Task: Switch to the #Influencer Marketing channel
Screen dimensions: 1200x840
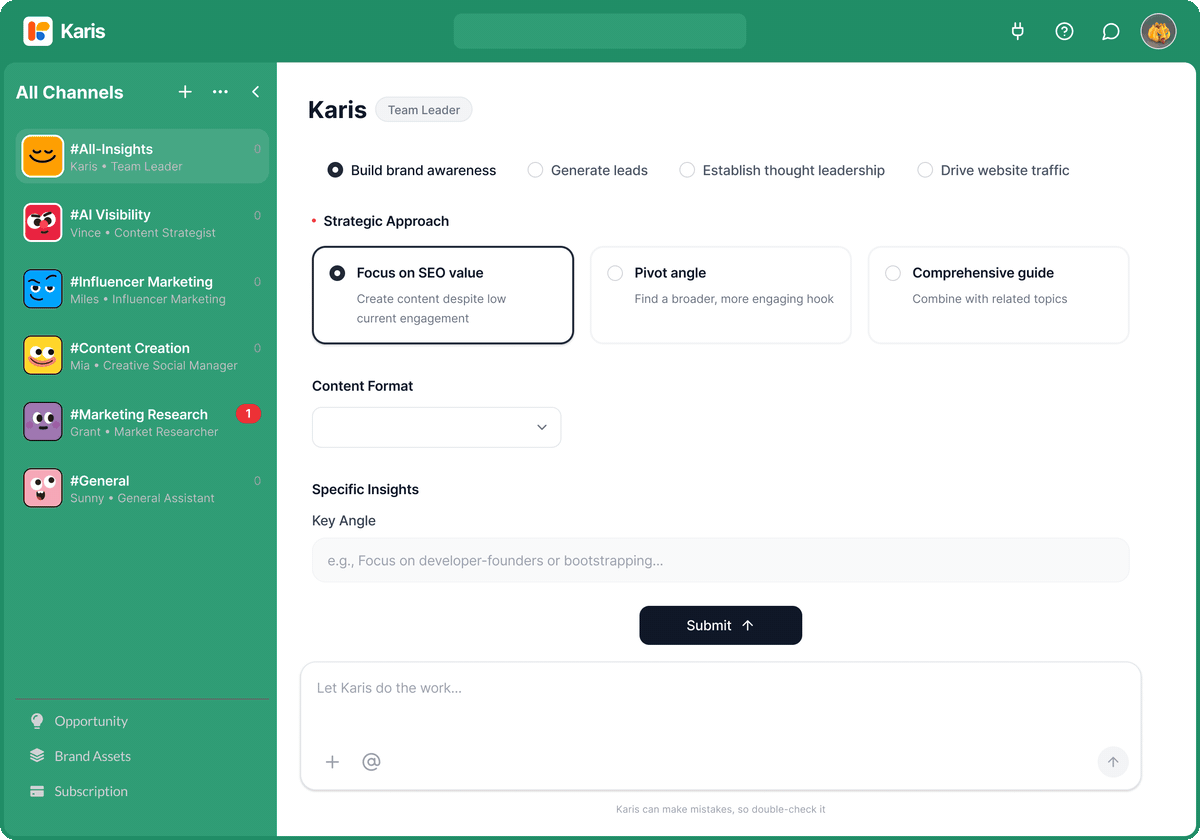Action: (x=142, y=289)
